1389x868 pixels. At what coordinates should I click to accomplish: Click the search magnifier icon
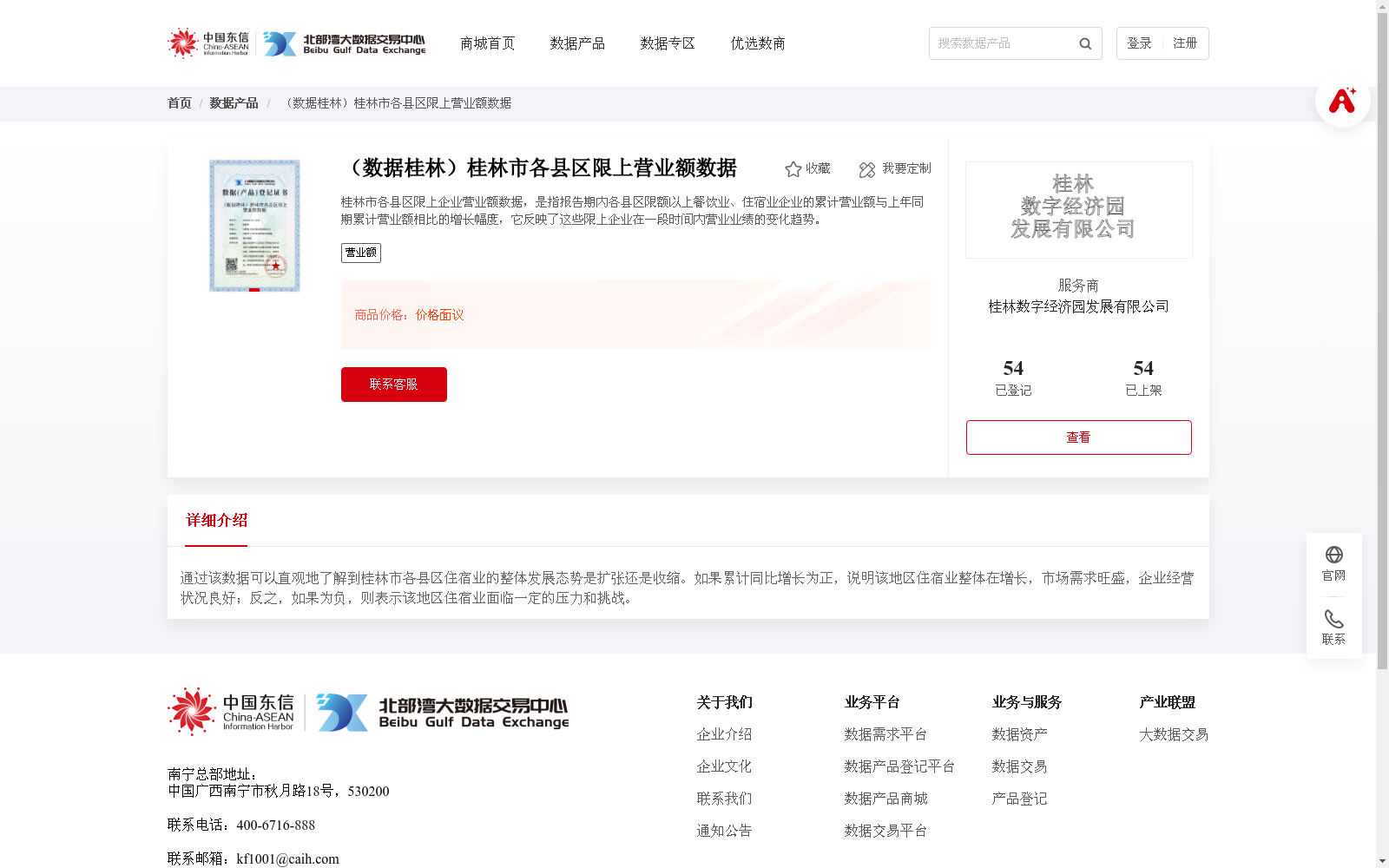1084,43
